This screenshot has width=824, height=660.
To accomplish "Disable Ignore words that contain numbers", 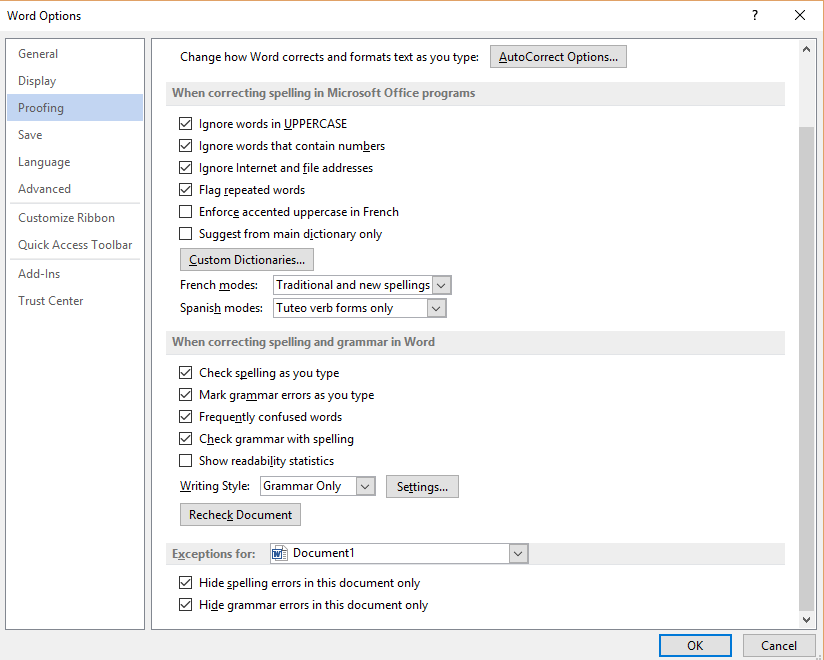I will (186, 145).
